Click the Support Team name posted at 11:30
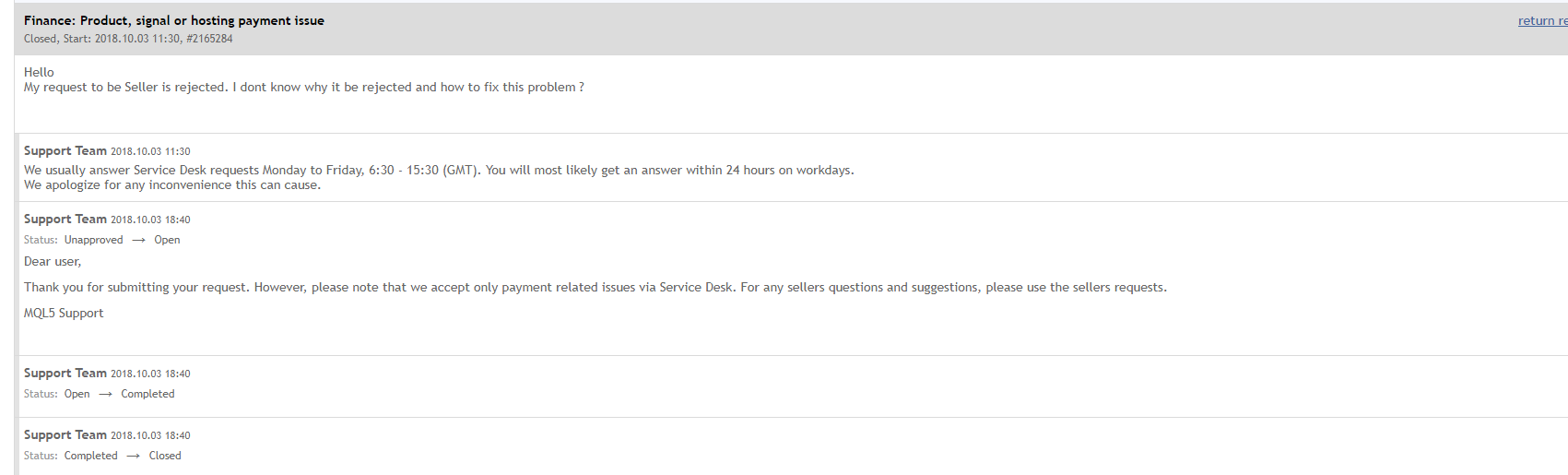This screenshot has height=475, width=1568. point(65,151)
